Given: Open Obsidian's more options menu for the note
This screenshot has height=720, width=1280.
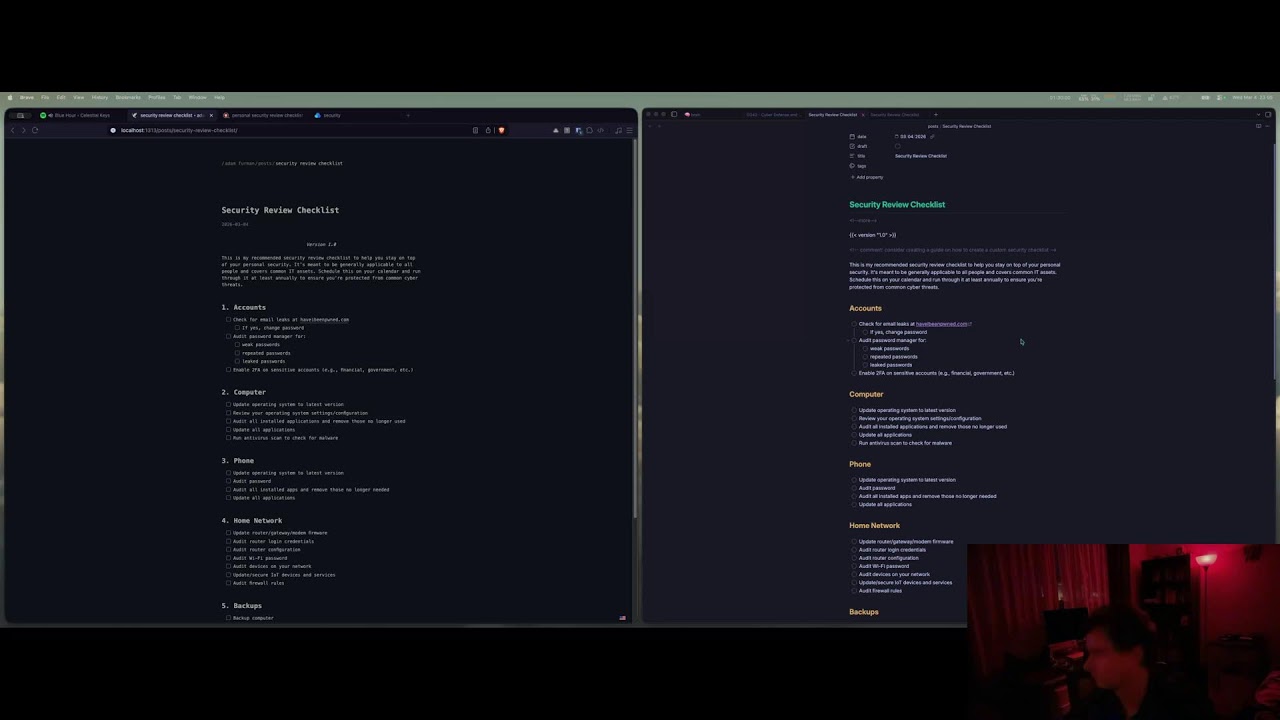Looking at the screenshot, I should tap(1268, 126).
